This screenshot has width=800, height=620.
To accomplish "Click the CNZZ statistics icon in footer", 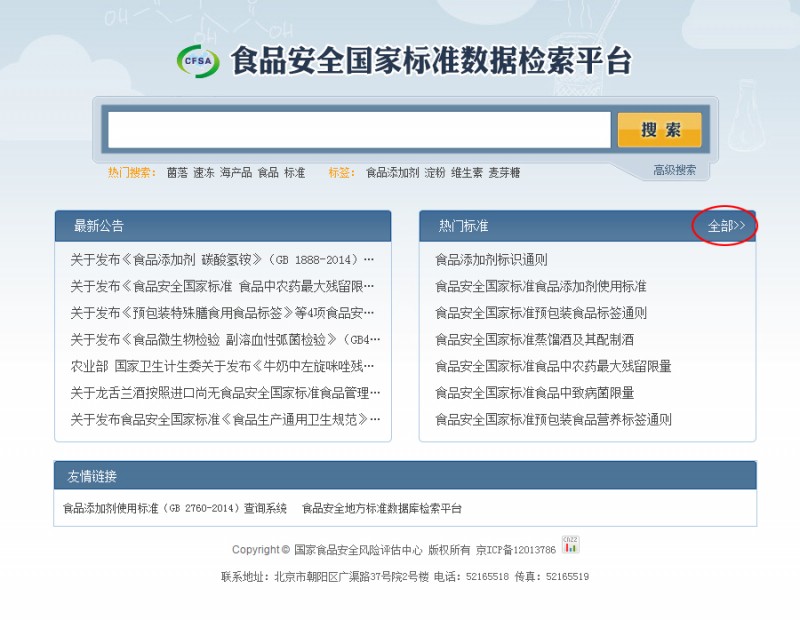I will pyautogui.click(x=570, y=544).
